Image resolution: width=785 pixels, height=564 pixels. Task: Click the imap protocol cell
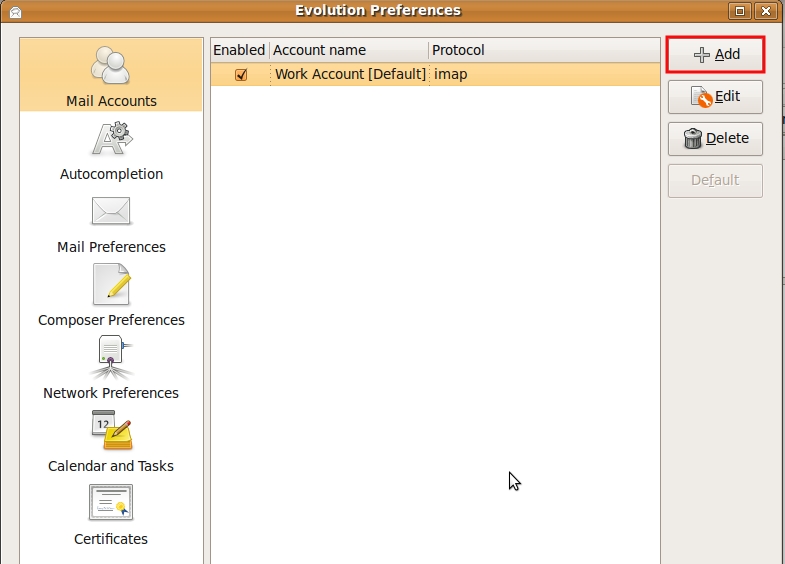tap(451, 74)
